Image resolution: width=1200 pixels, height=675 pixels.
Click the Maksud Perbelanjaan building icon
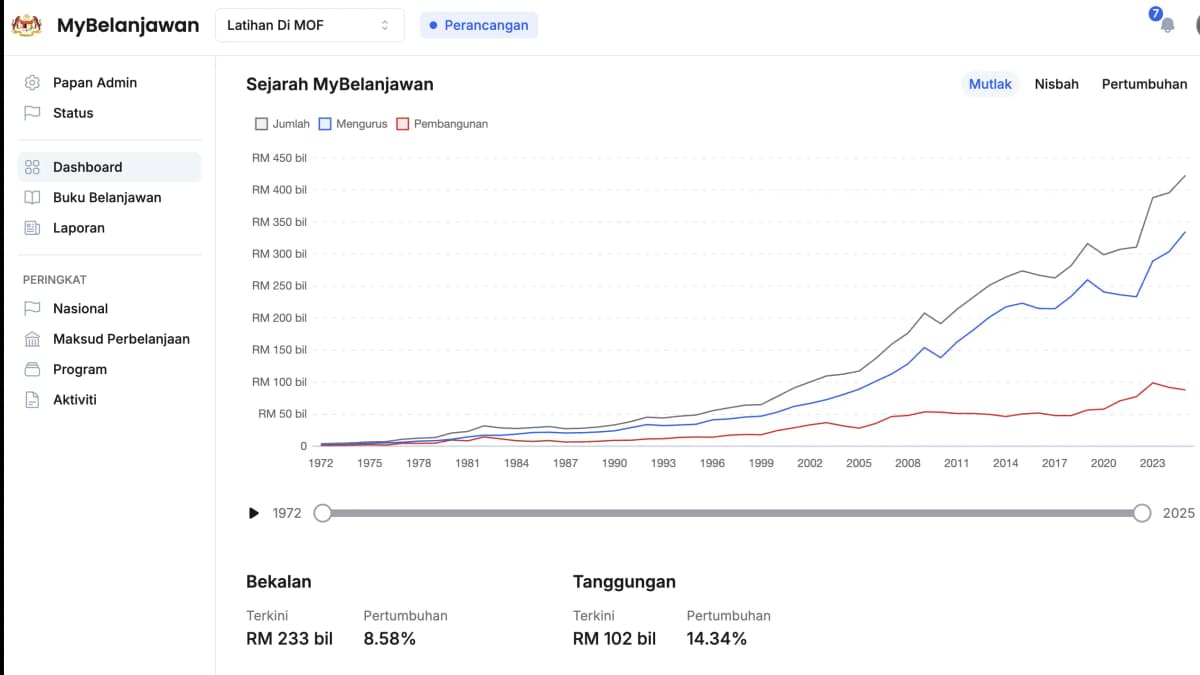(x=32, y=339)
